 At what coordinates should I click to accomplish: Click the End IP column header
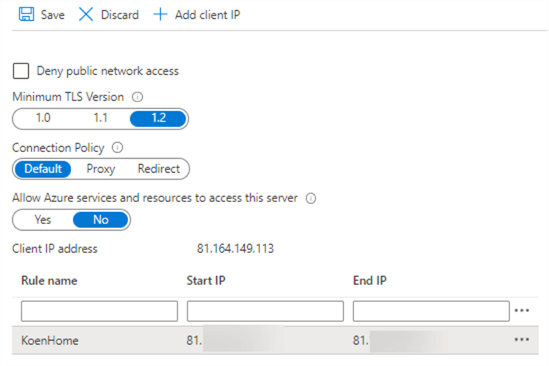370,281
